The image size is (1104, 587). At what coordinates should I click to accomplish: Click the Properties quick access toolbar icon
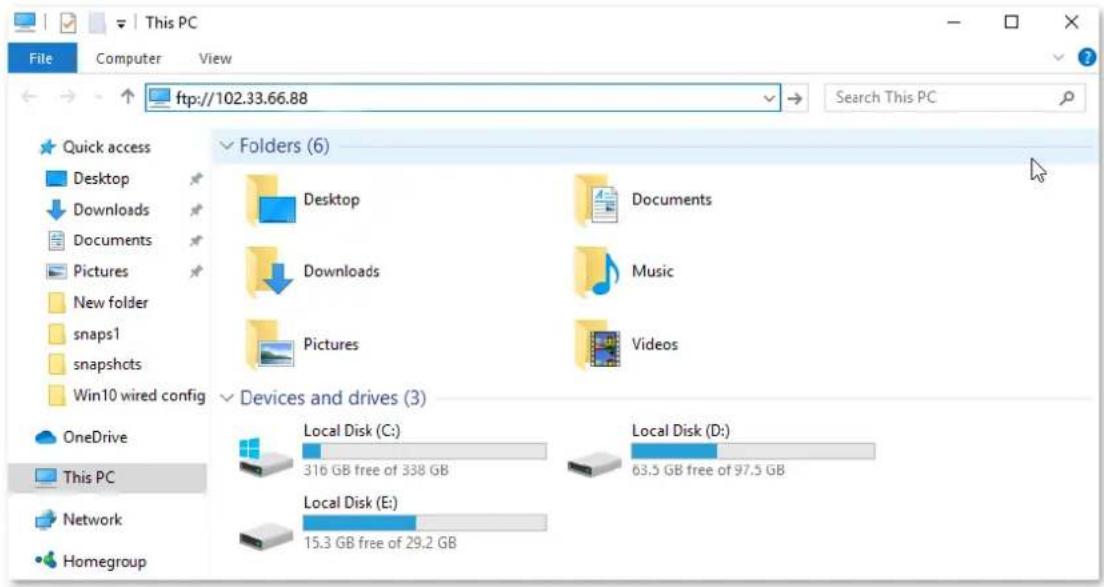pyautogui.click(x=68, y=23)
